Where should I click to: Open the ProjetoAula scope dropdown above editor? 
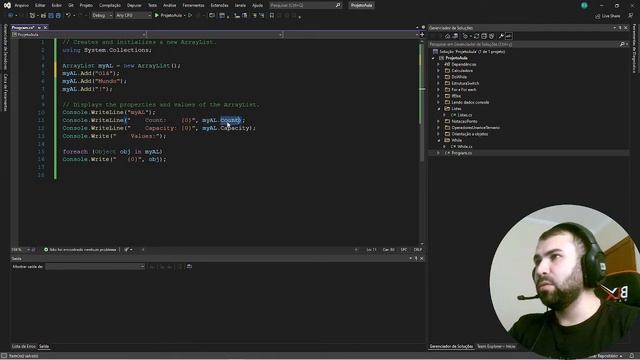(79, 35)
